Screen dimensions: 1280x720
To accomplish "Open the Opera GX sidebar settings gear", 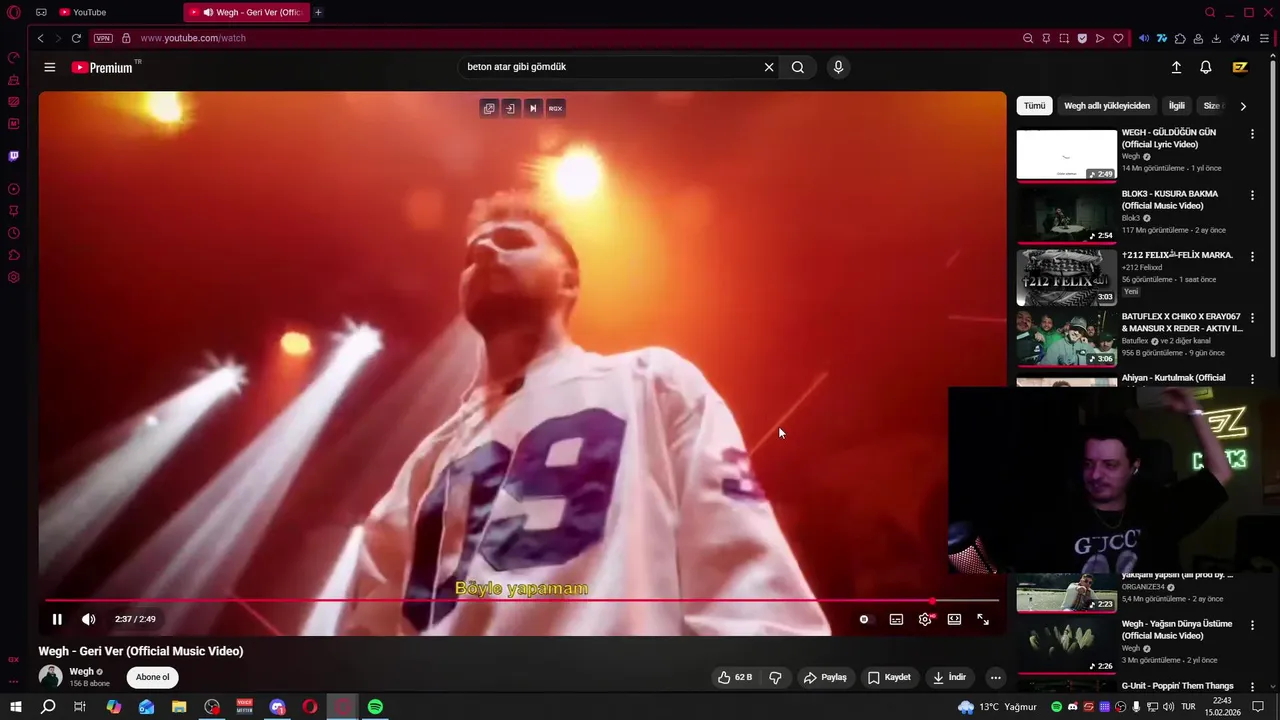I will tap(14, 277).
